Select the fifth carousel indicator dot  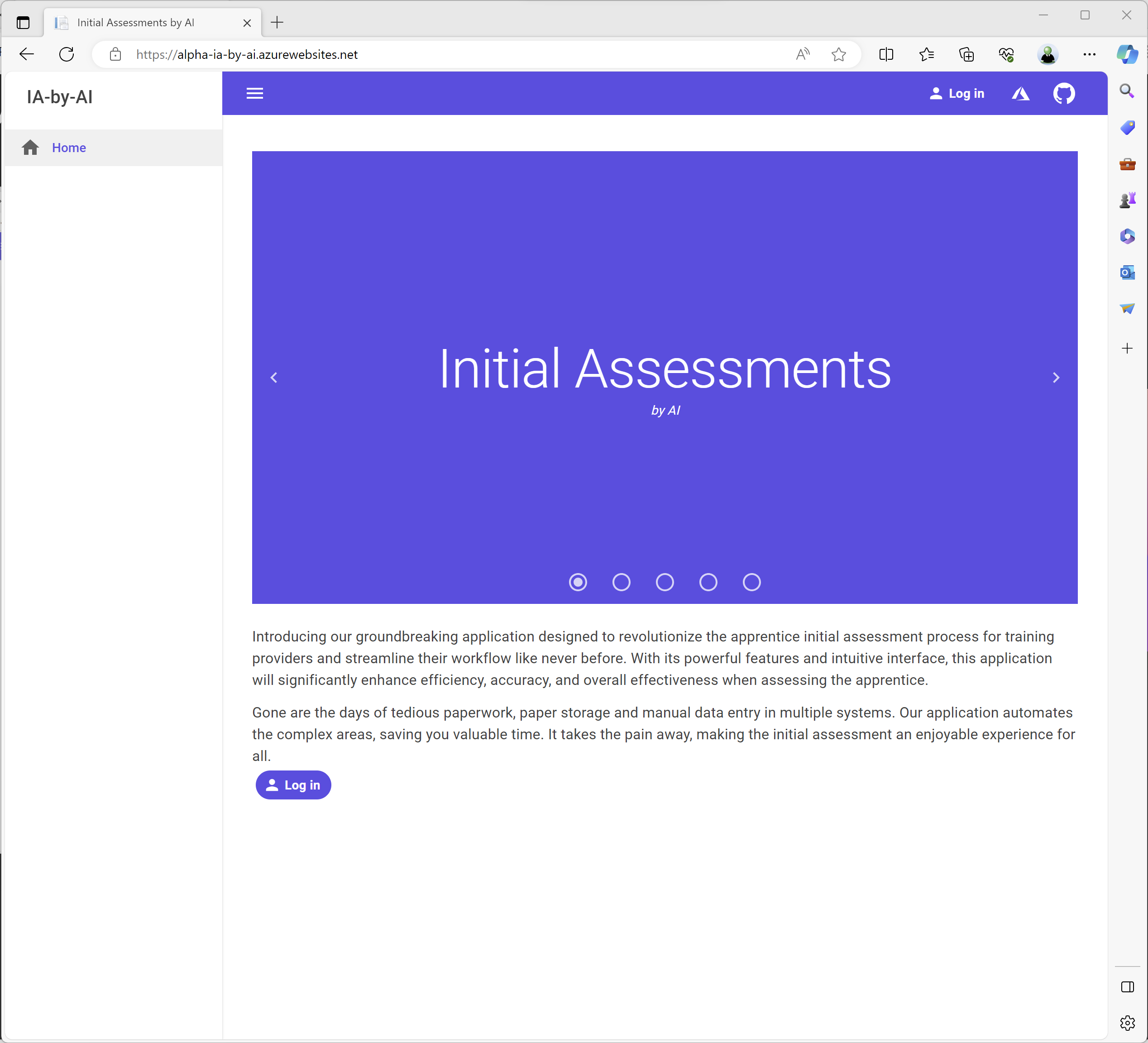(x=751, y=582)
